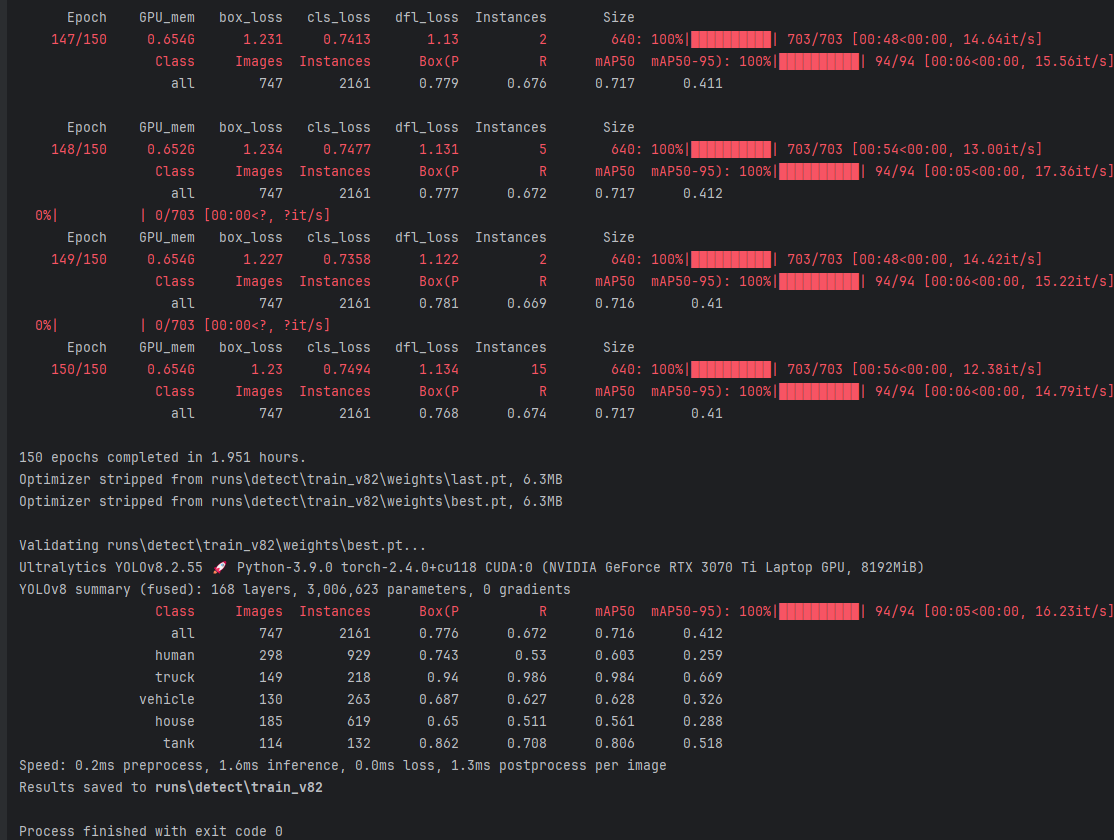The width and height of the screenshot is (1114, 840).
Task: Click the truck recall value 0.986
Action: coord(526,677)
